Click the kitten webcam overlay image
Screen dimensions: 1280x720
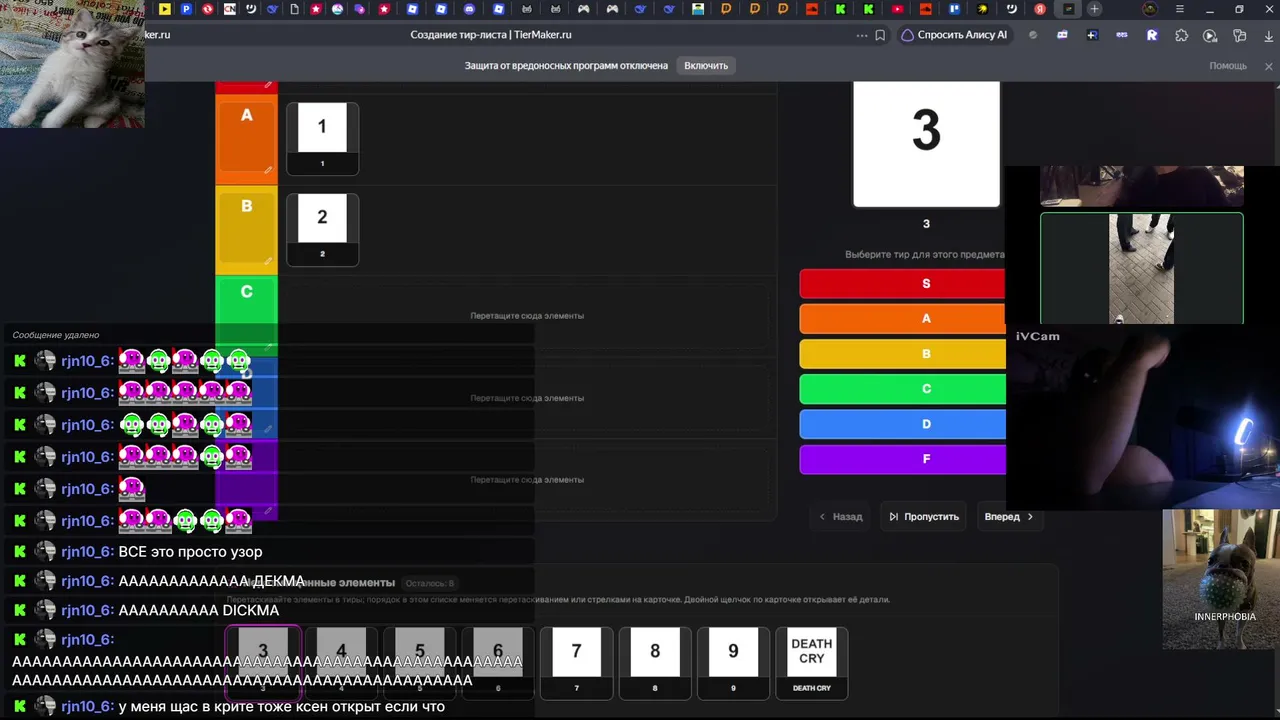(72, 64)
